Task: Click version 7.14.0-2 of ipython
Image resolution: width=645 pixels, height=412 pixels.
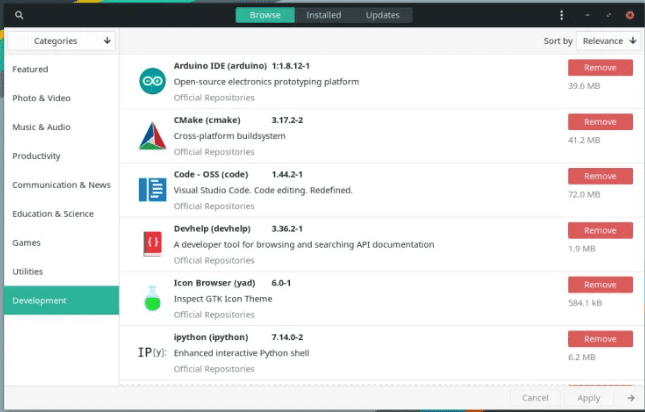Action: 287,337
